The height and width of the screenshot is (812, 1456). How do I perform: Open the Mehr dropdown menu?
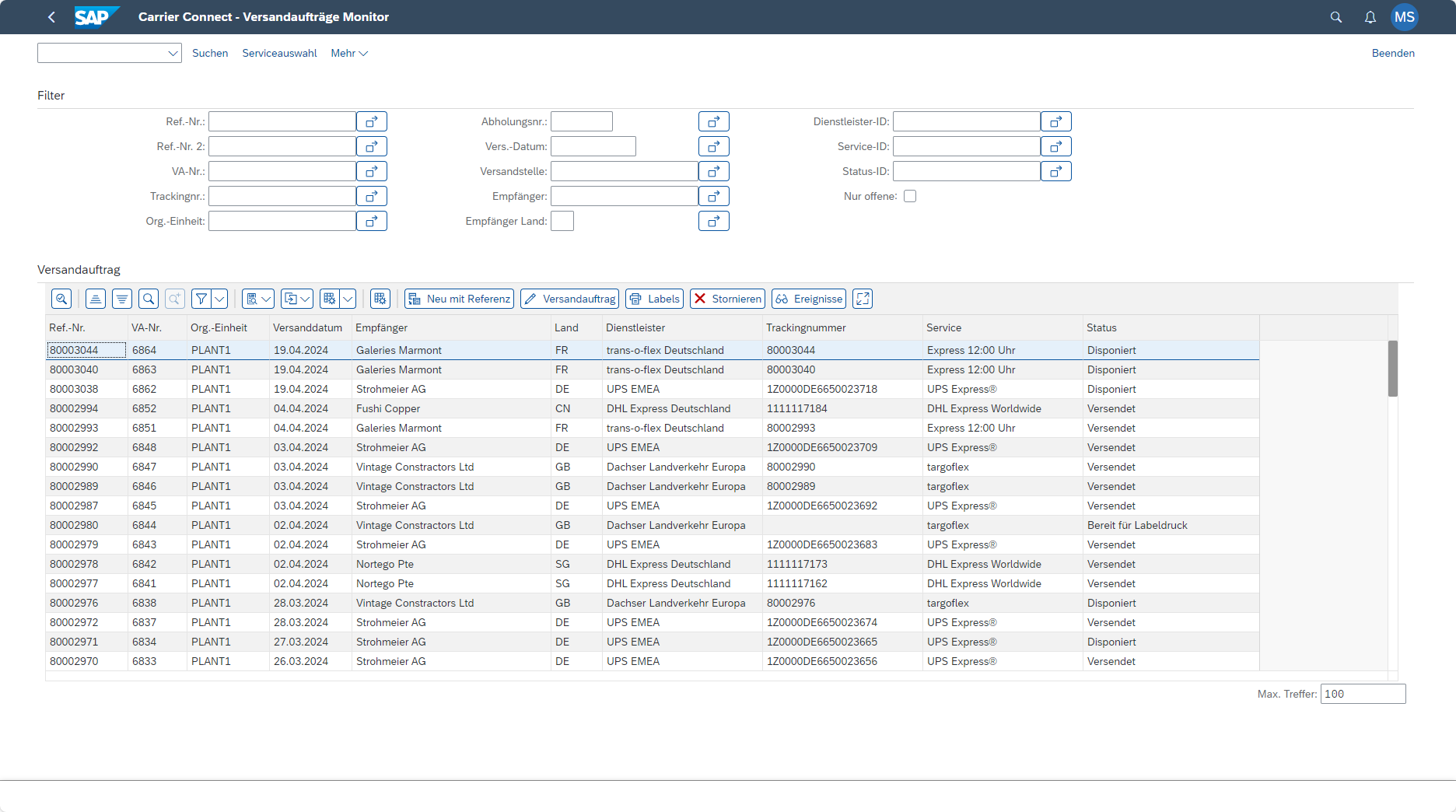[348, 53]
